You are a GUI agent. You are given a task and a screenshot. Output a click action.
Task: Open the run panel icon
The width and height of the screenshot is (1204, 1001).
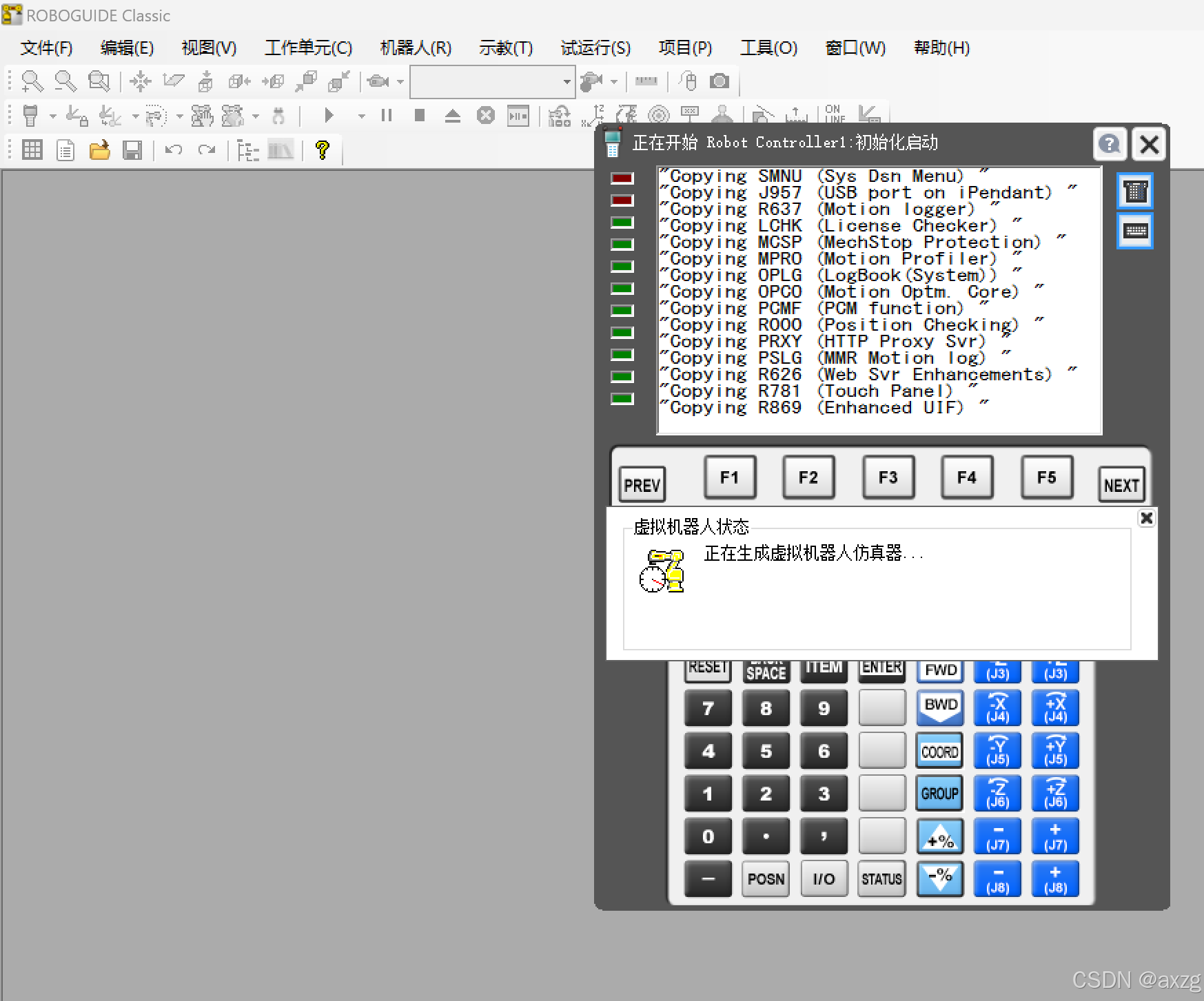point(518,116)
